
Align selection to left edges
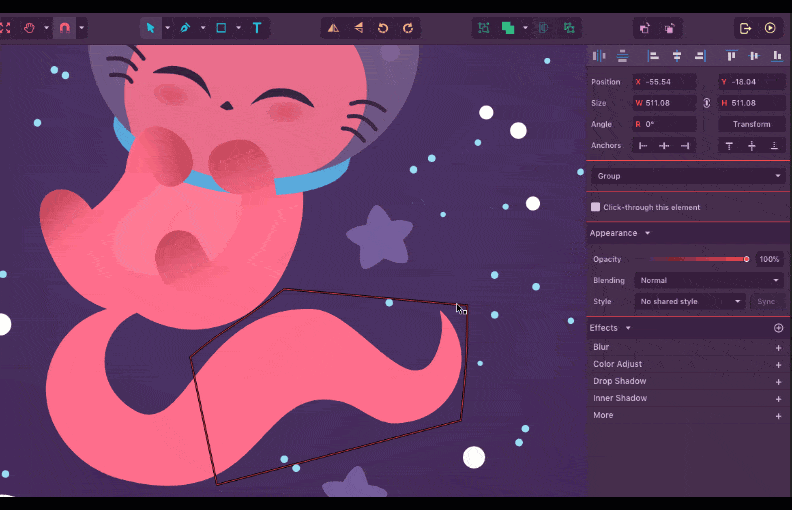pyautogui.click(x=653, y=56)
